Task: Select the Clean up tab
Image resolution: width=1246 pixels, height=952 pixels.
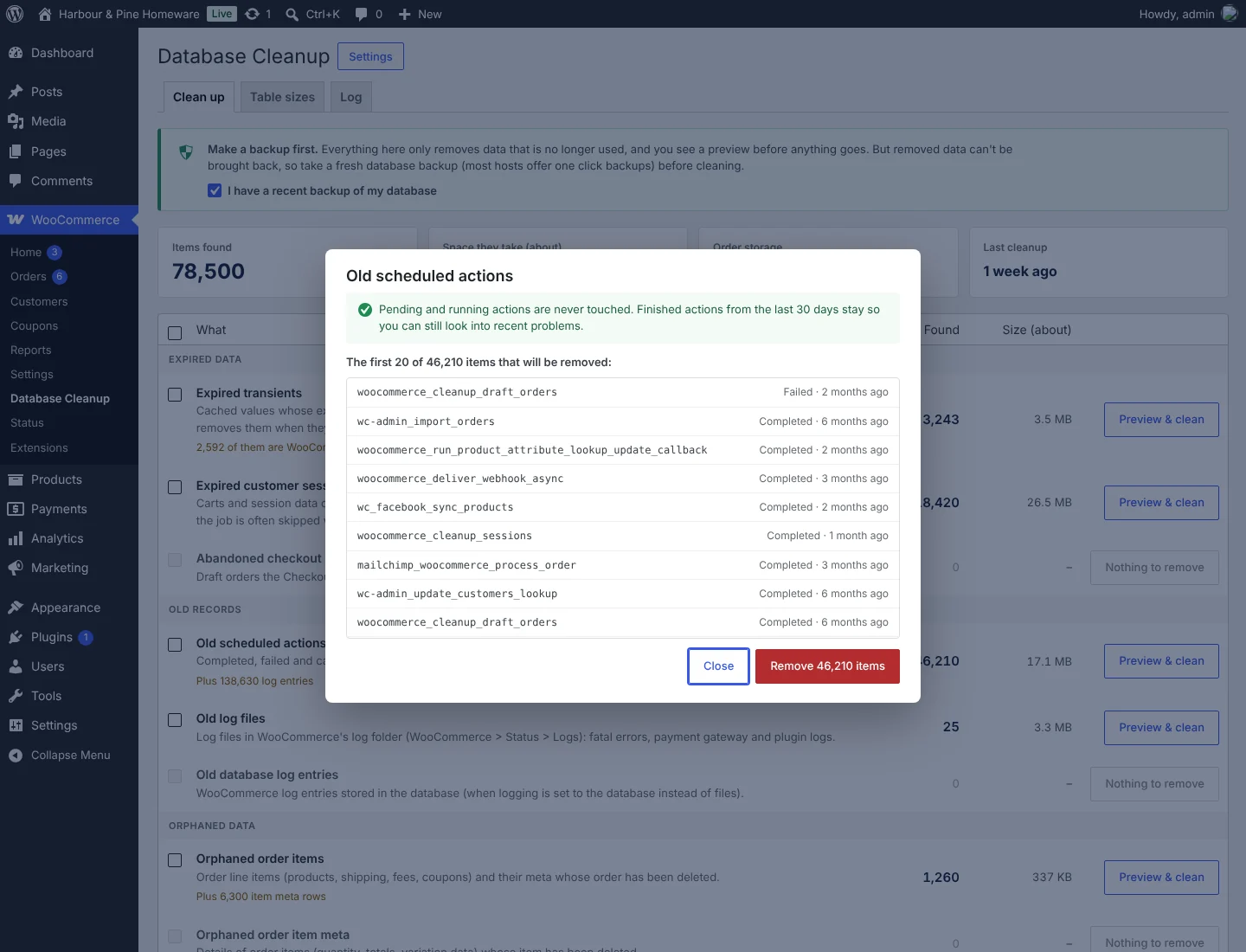Action: pyautogui.click(x=199, y=97)
